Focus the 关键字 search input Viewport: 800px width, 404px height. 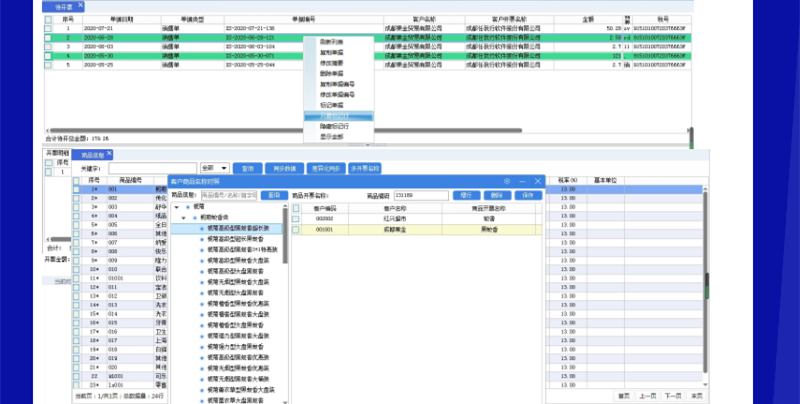point(153,168)
